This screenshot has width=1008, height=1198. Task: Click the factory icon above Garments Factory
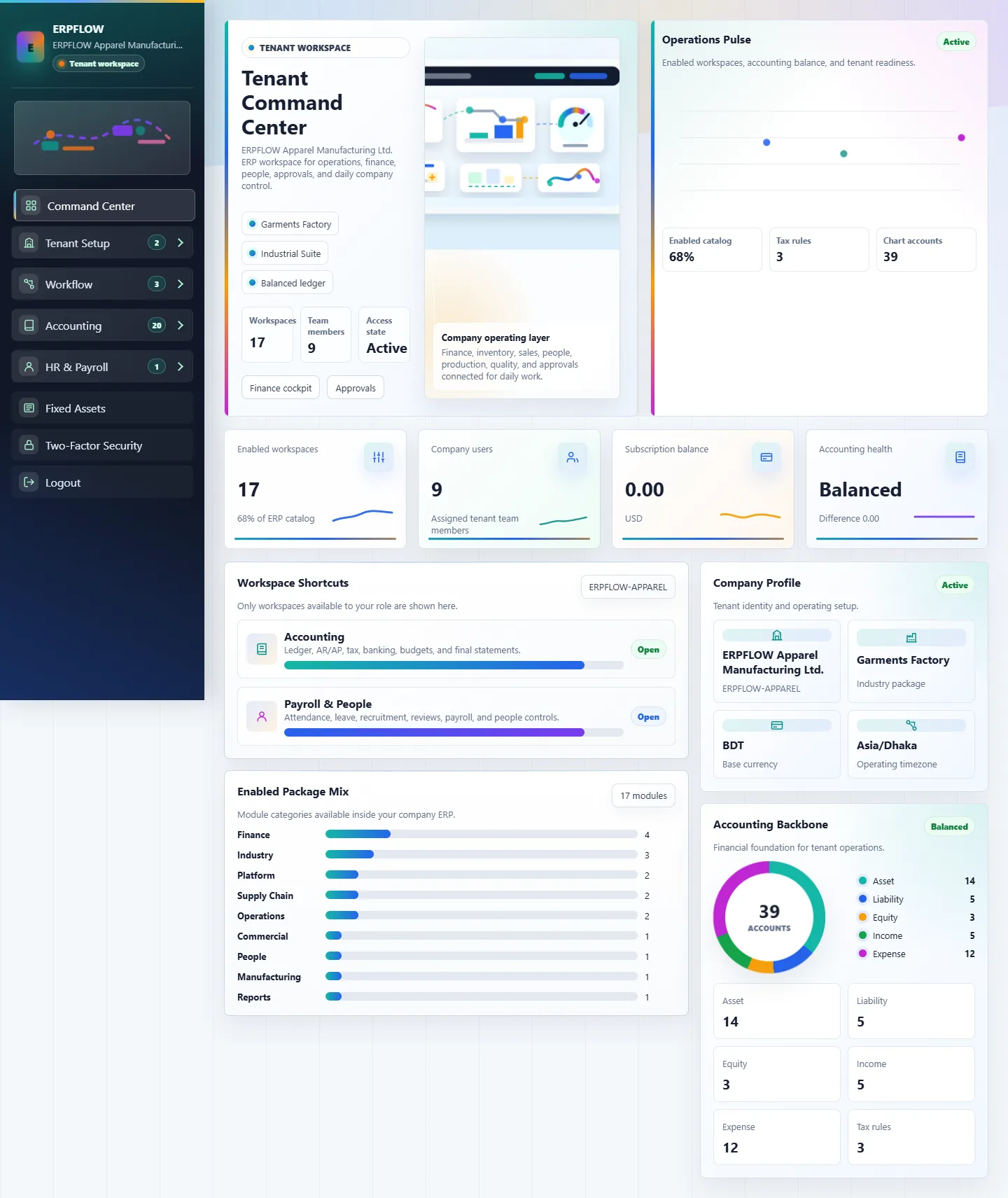[911, 638]
